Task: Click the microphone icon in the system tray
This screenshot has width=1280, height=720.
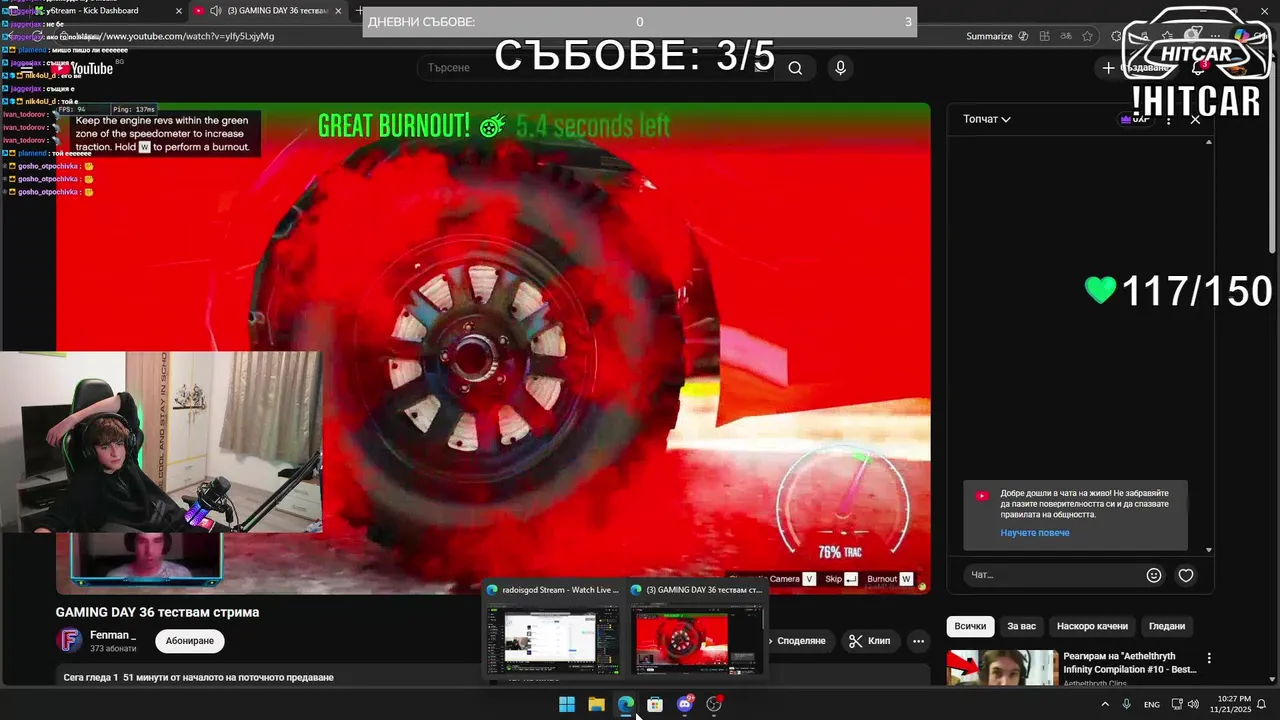Action: click(1127, 704)
